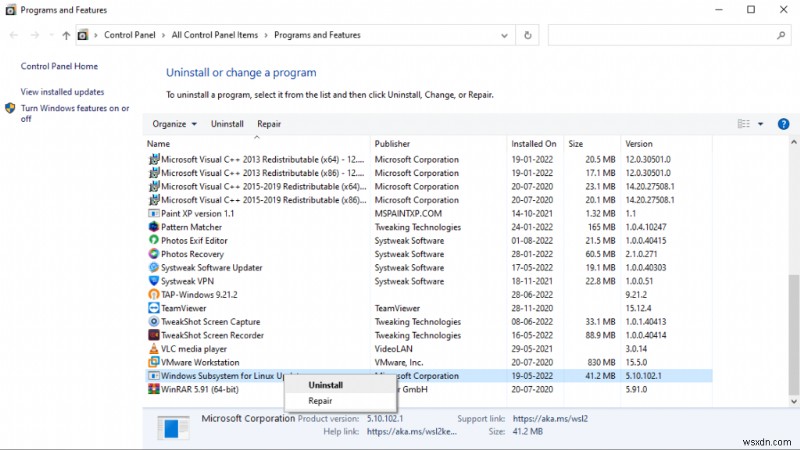The image size is (800, 450).
Task: Click the scrollbar down arrow
Action: click(793, 402)
